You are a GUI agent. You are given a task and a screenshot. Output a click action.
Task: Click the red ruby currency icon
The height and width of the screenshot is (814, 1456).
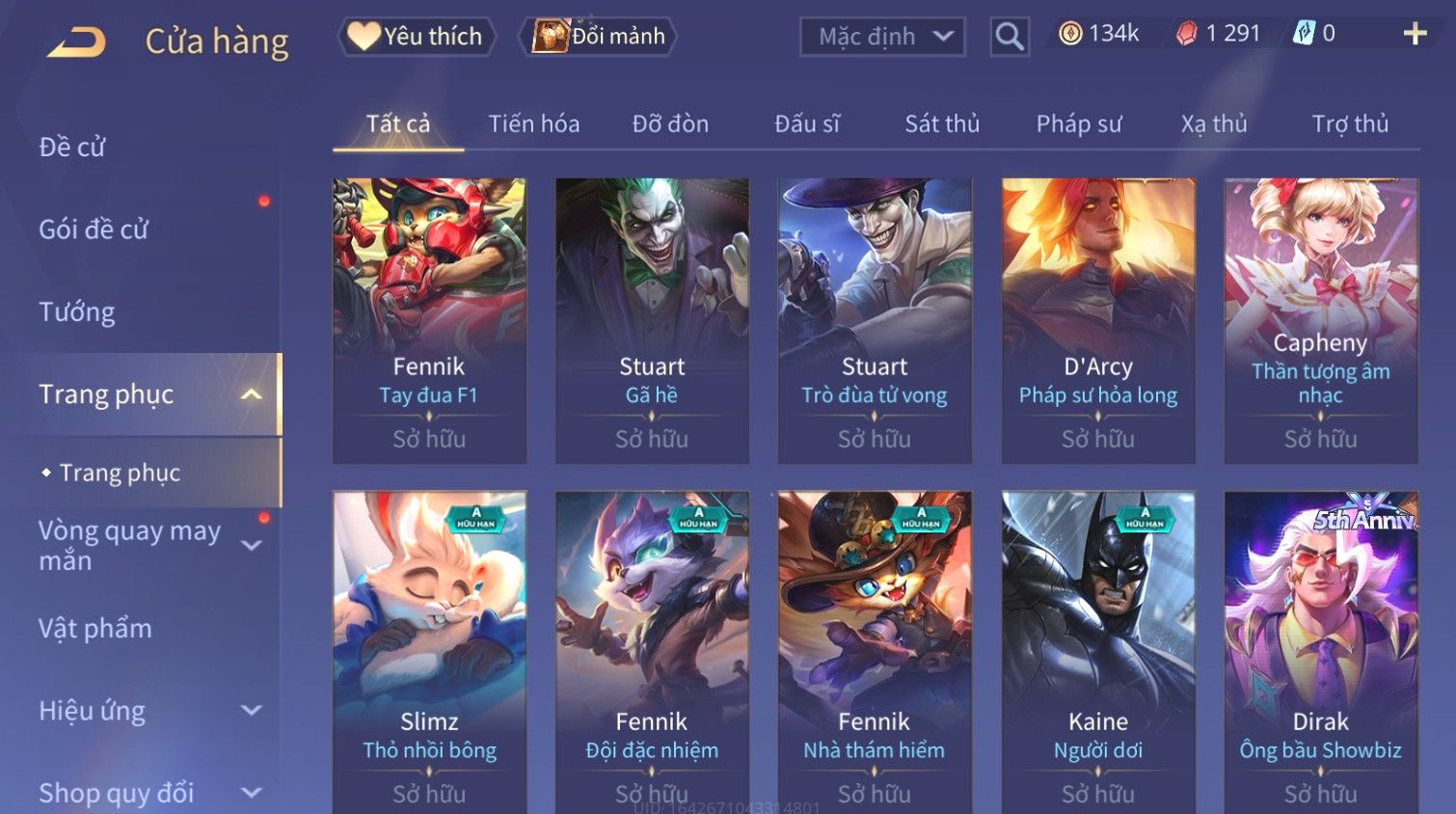(1187, 34)
